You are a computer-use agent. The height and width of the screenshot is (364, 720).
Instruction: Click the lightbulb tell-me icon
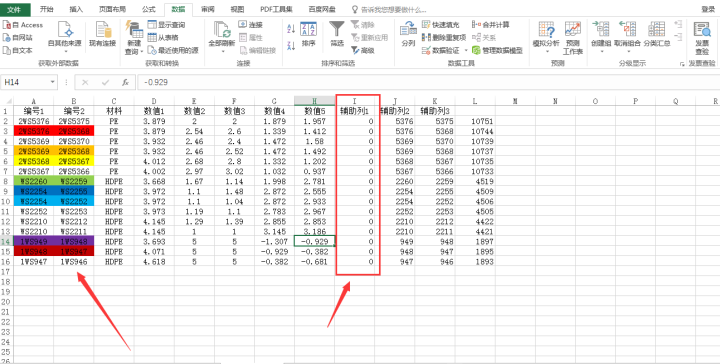click(354, 9)
